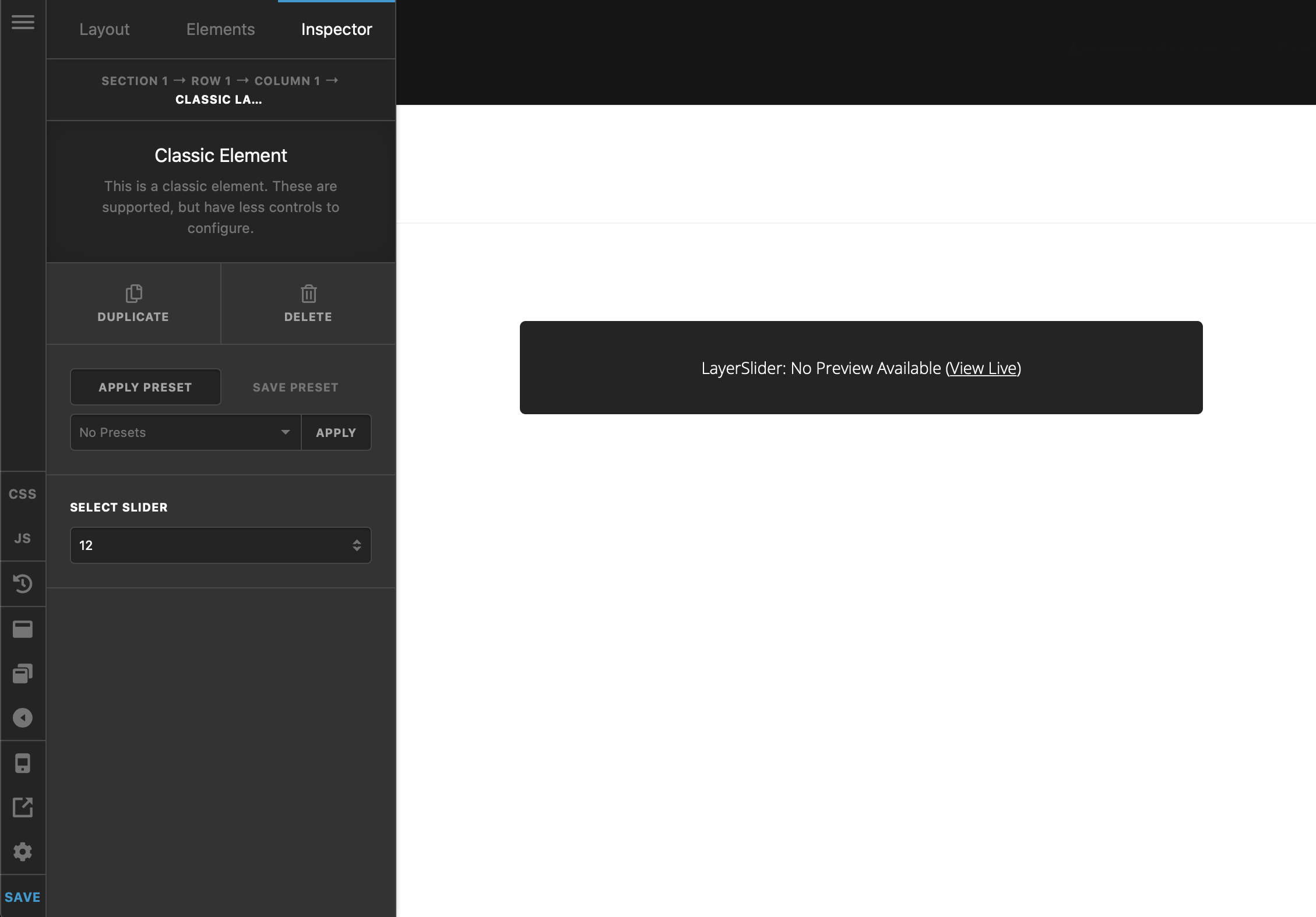Open revision history via clock icon
Viewport: 1316px width, 917px height.
pyautogui.click(x=23, y=583)
